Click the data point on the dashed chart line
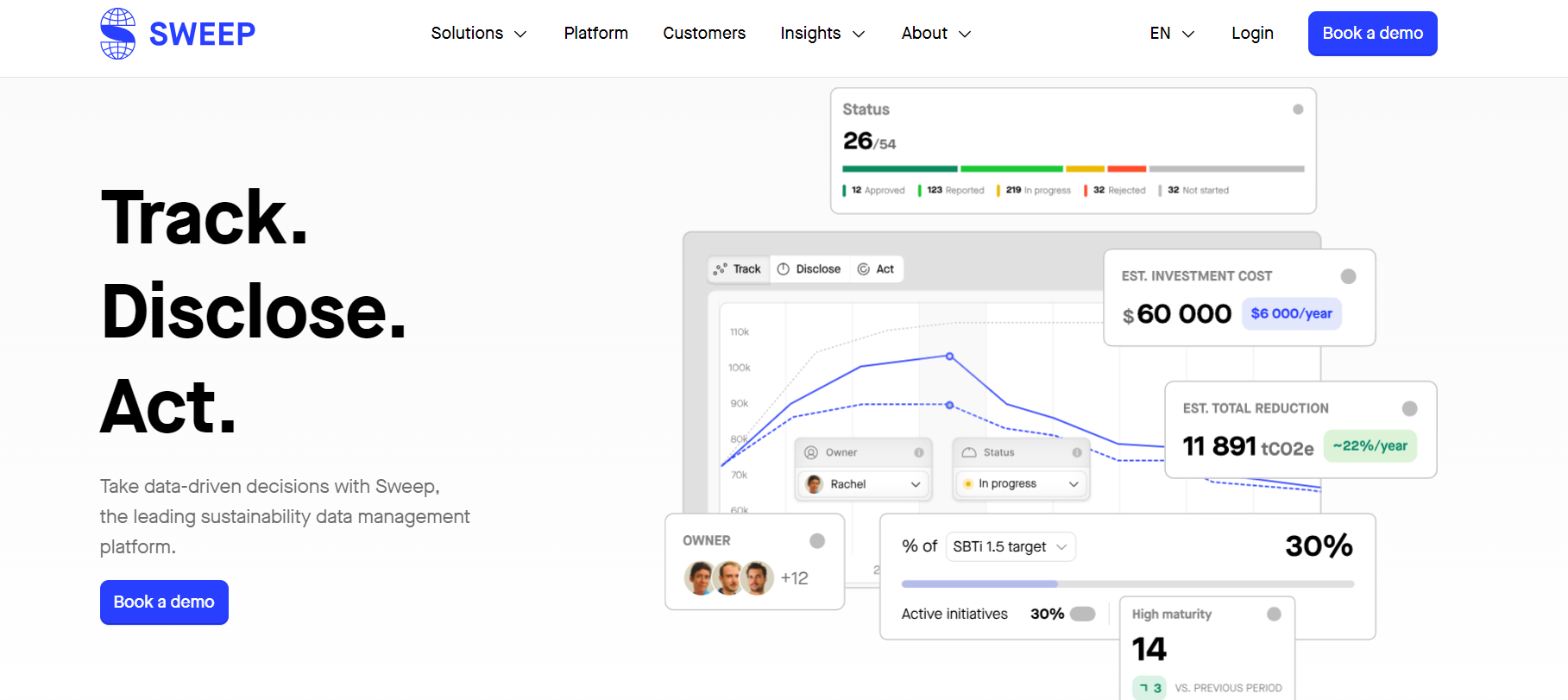1568x700 pixels. pos(949,405)
